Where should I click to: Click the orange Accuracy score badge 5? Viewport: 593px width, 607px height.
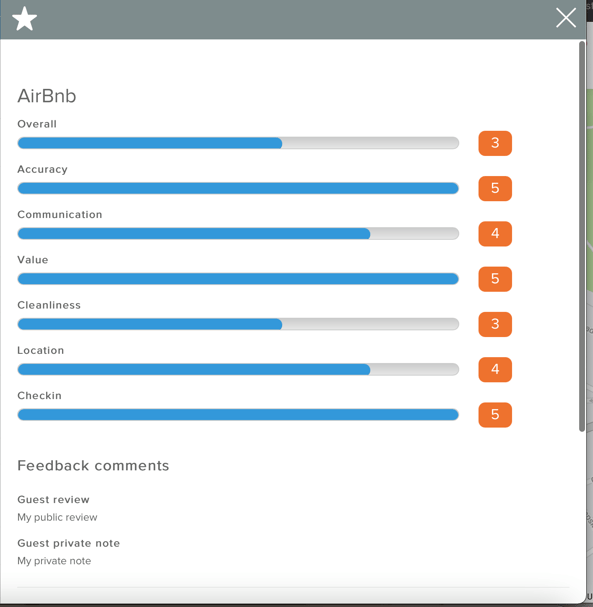[495, 189]
